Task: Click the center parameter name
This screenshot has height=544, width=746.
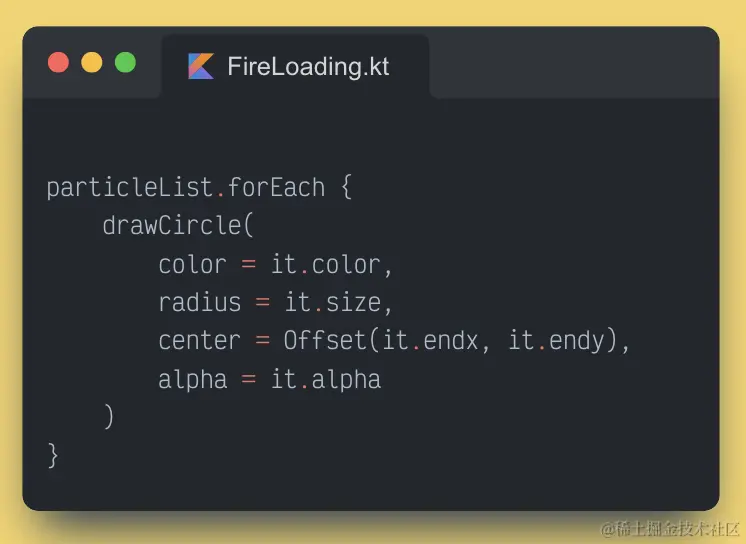Action: click(x=199, y=340)
